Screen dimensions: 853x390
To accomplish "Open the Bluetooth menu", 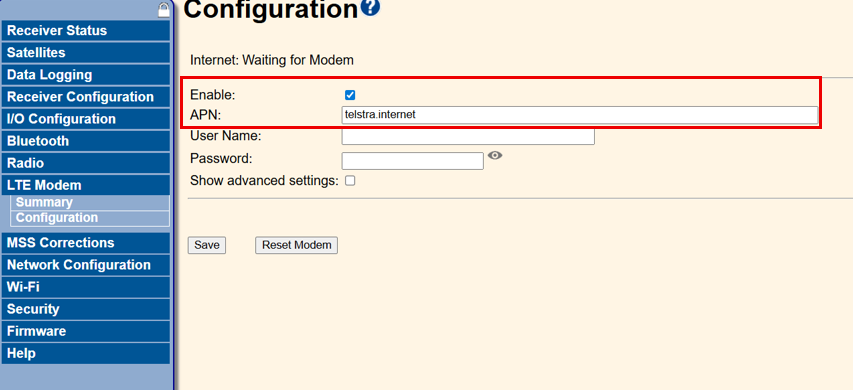I will coord(86,141).
